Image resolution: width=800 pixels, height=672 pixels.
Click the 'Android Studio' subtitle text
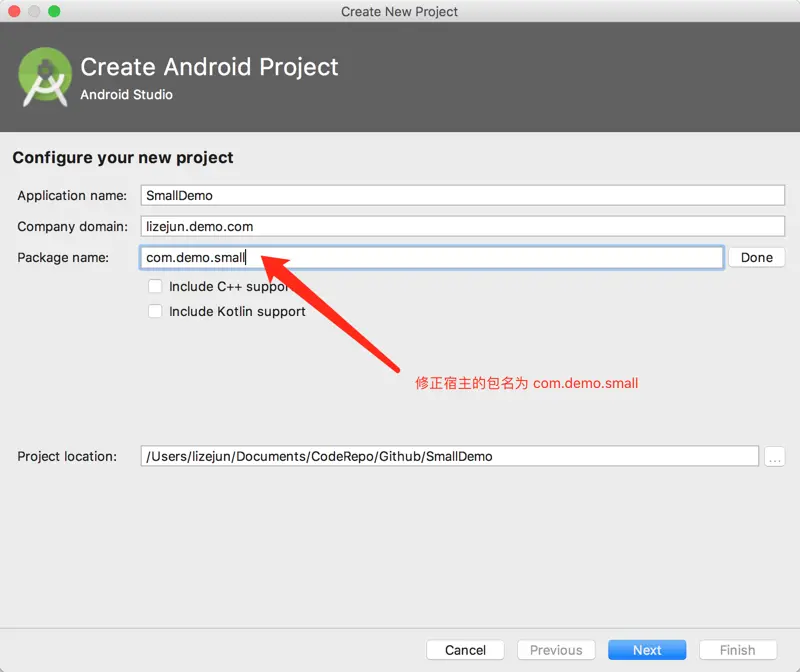[x=127, y=94]
